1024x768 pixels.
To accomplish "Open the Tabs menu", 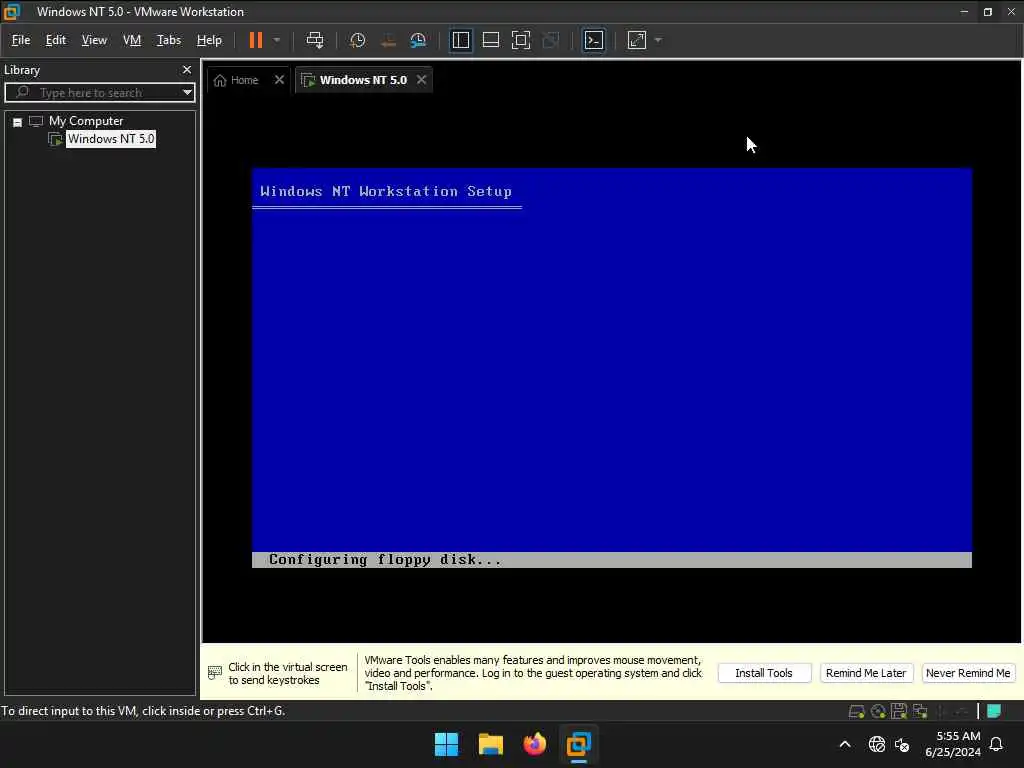I will 168,40.
